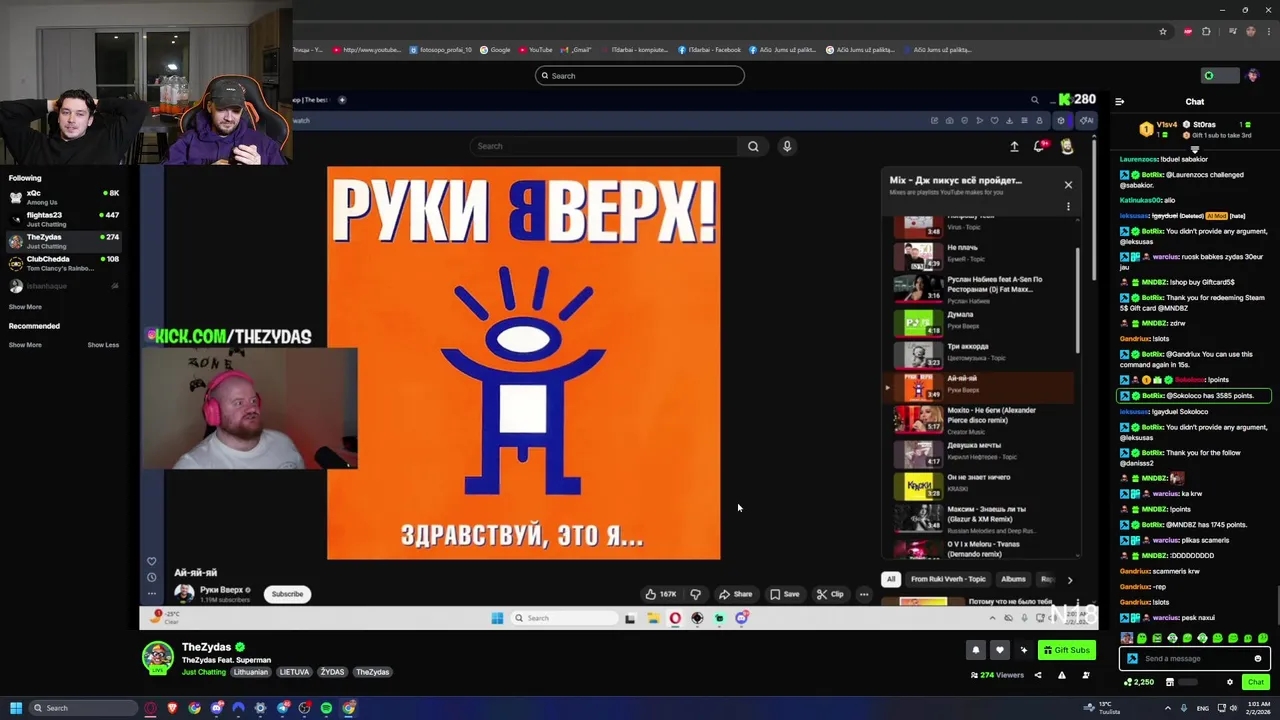Screen dimensions: 1280x720
Task: Open the chat emote picker smiley
Action: tap(1258, 659)
